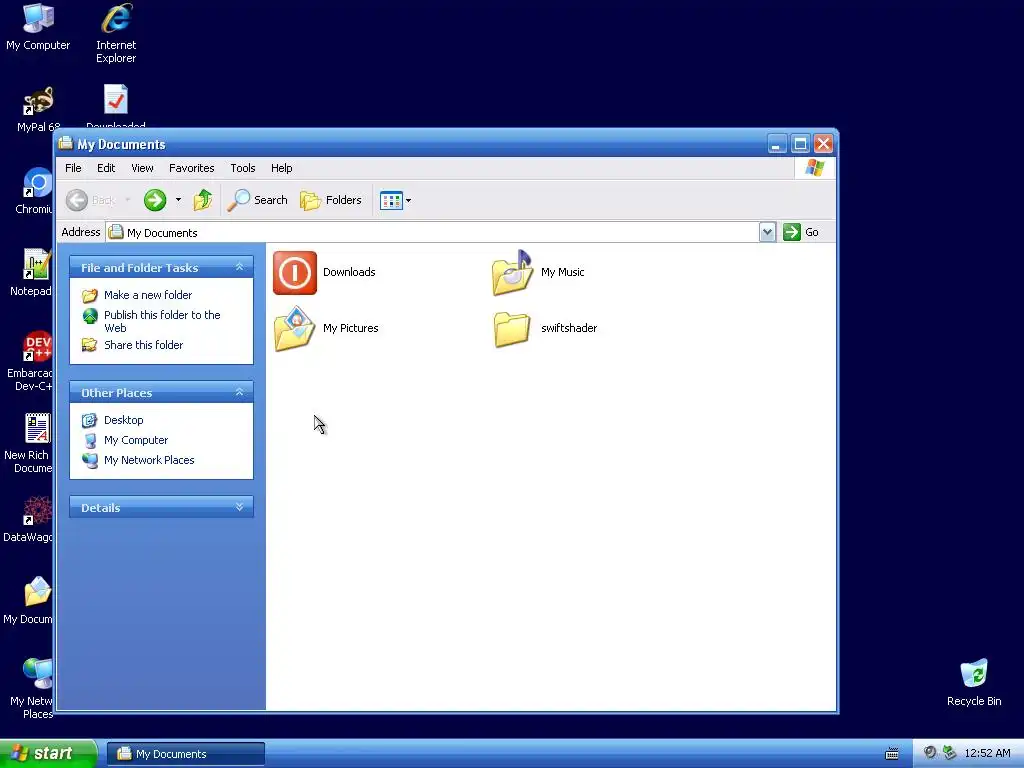This screenshot has height=768, width=1024.
Task: Click the taskbar clock showing 12:52 AM
Action: tap(987, 753)
